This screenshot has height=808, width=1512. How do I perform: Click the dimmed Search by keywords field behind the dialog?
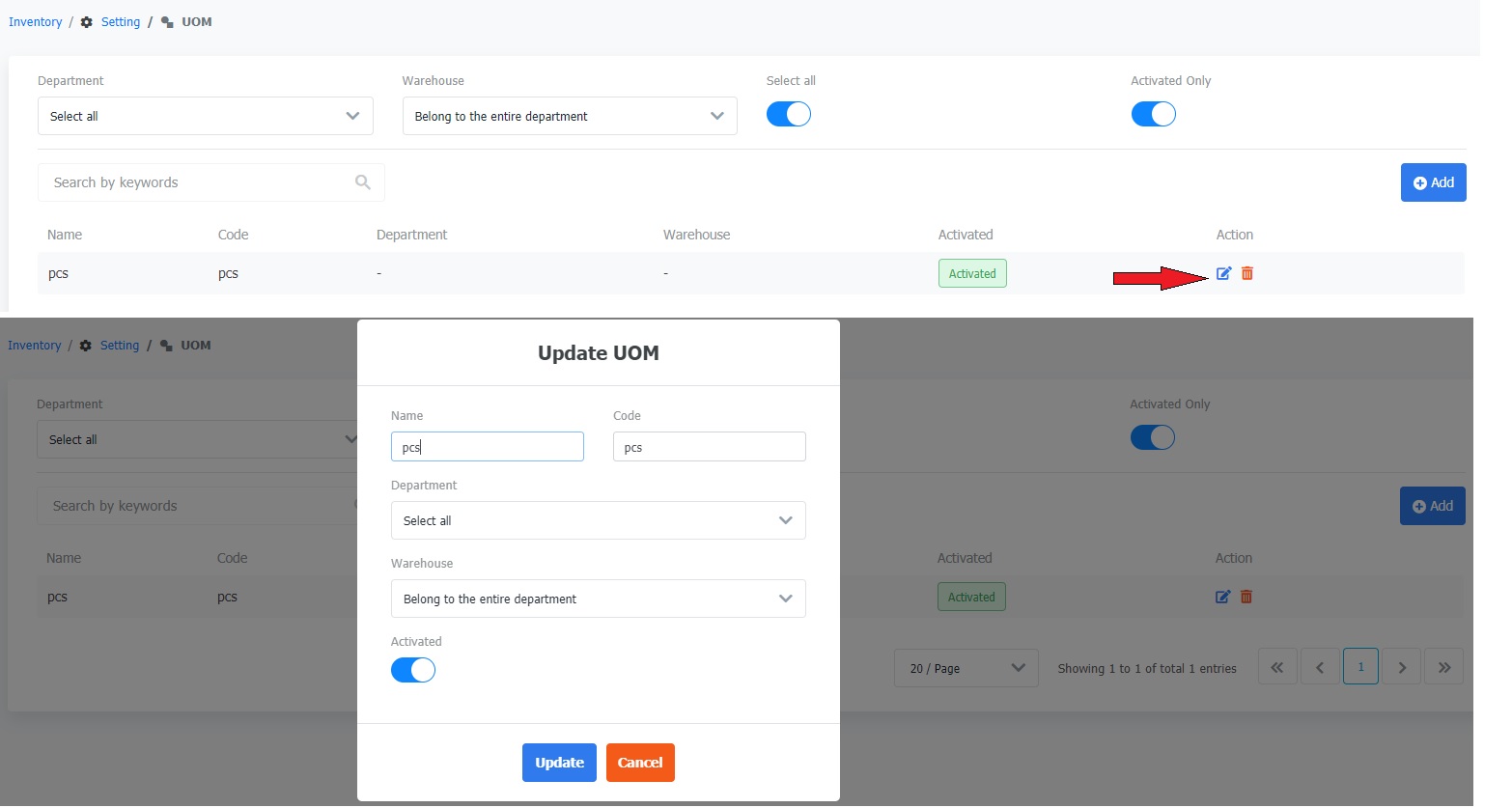pyautogui.click(x=197, y=506)
